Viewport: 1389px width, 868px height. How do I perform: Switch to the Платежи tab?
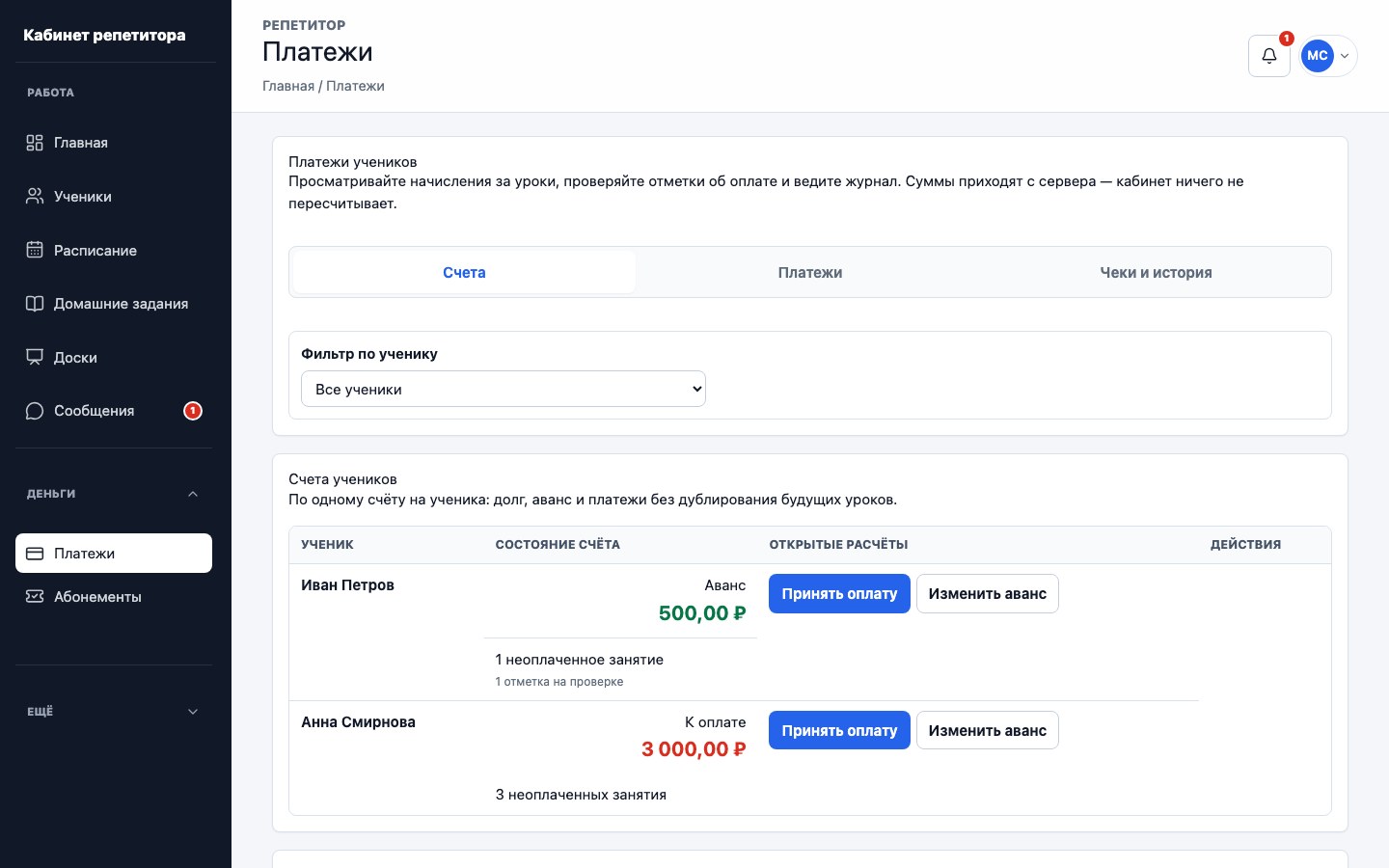(810, 273)
